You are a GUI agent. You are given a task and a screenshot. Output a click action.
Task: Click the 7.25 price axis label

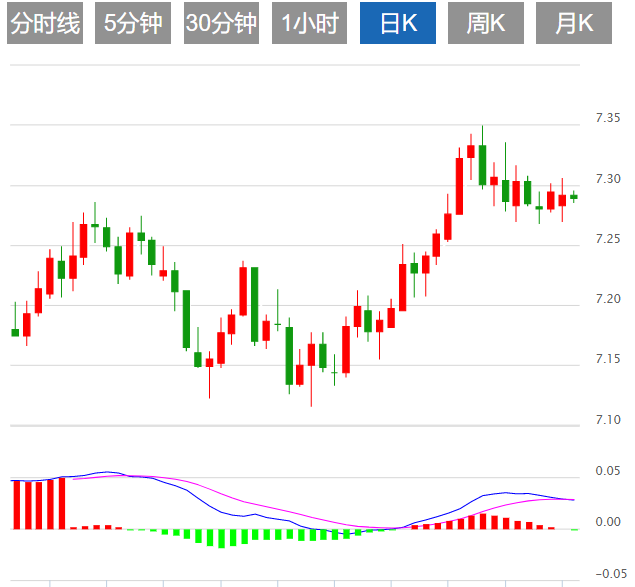(x=607, y=239)
